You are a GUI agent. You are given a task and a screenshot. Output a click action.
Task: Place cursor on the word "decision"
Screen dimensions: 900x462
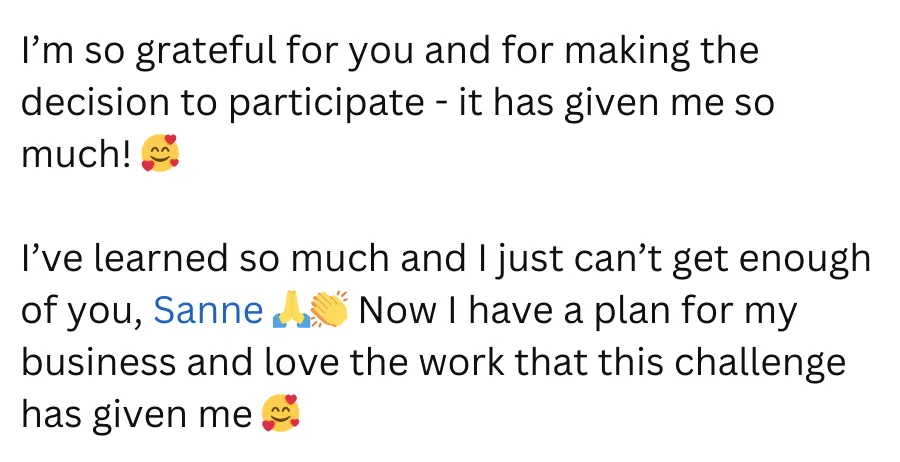95,102
